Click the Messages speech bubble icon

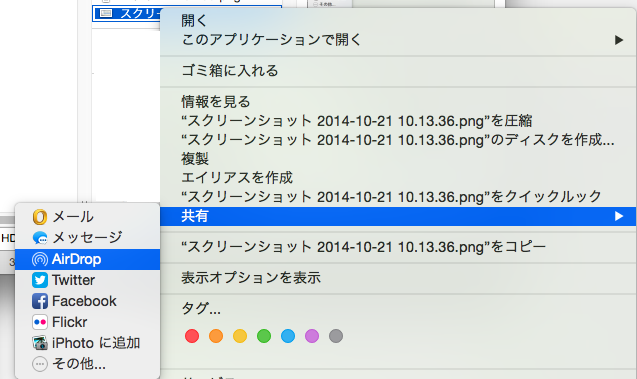pos(40,238)
